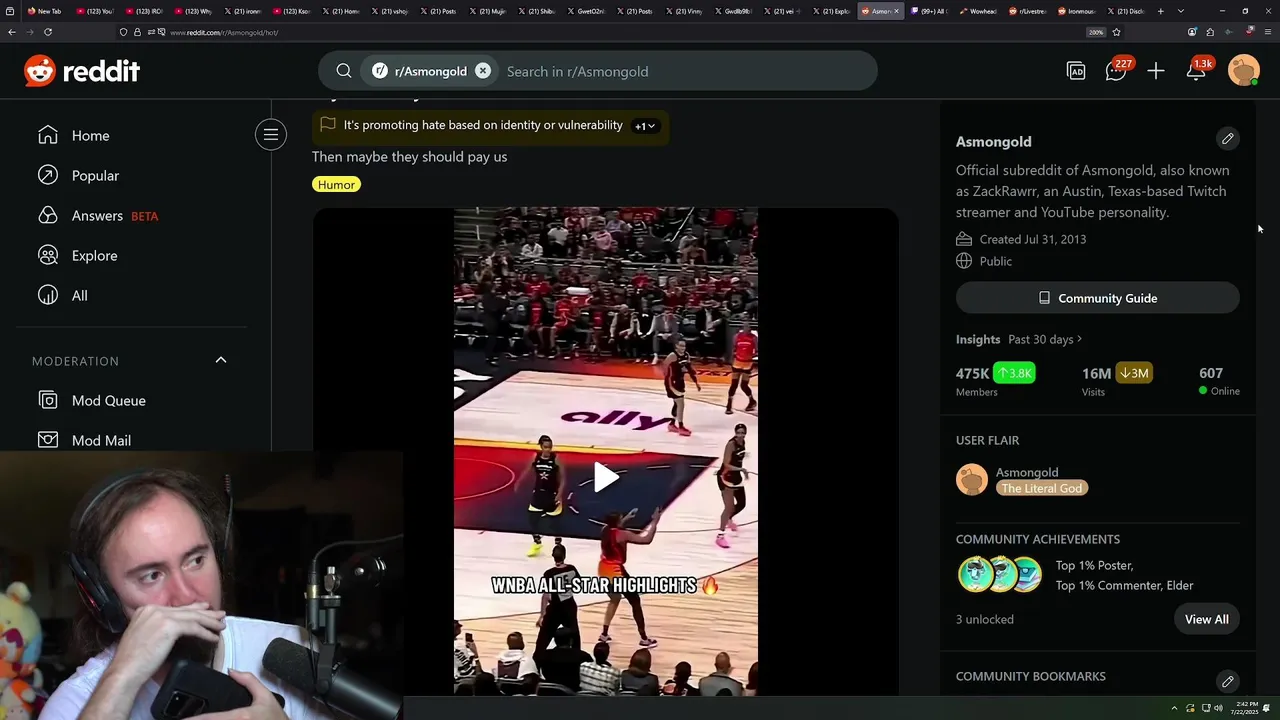Open the taskbar volume icon

1219,707
